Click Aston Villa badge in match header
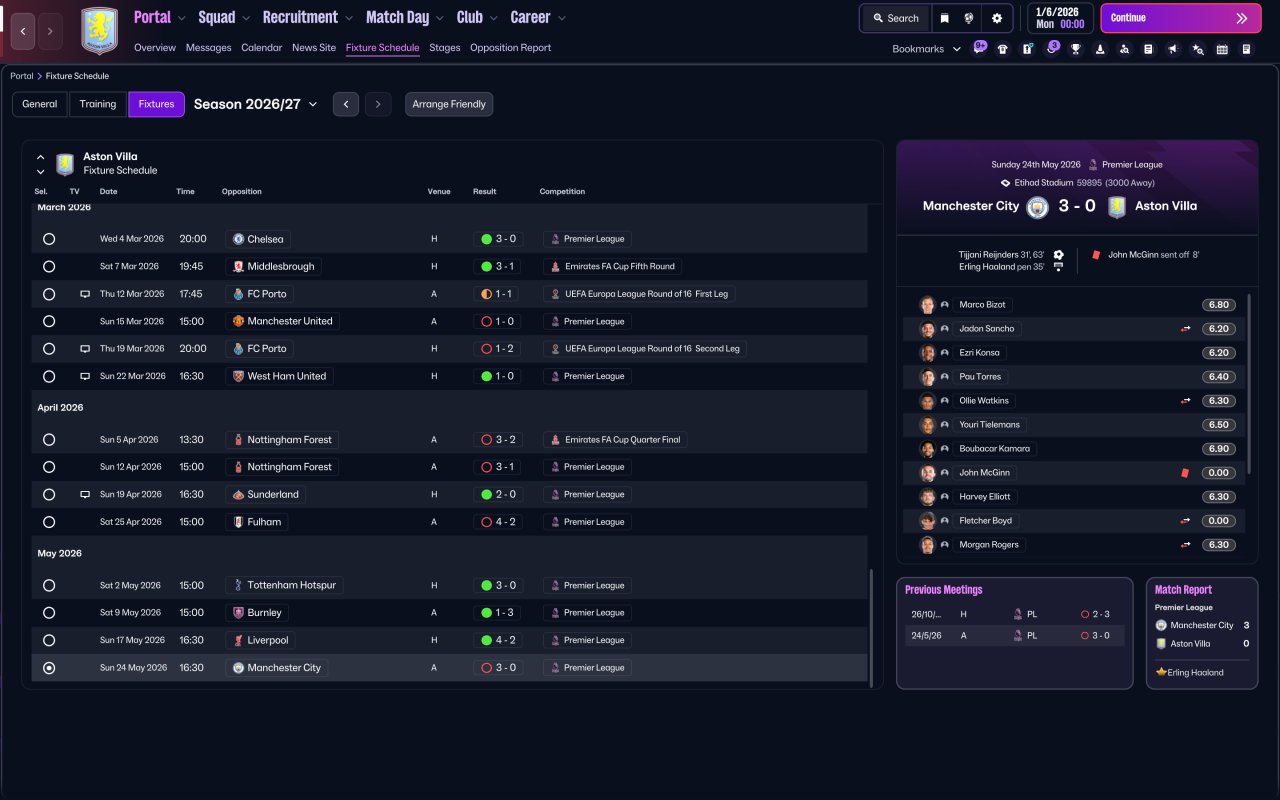 coord(1117,206)
